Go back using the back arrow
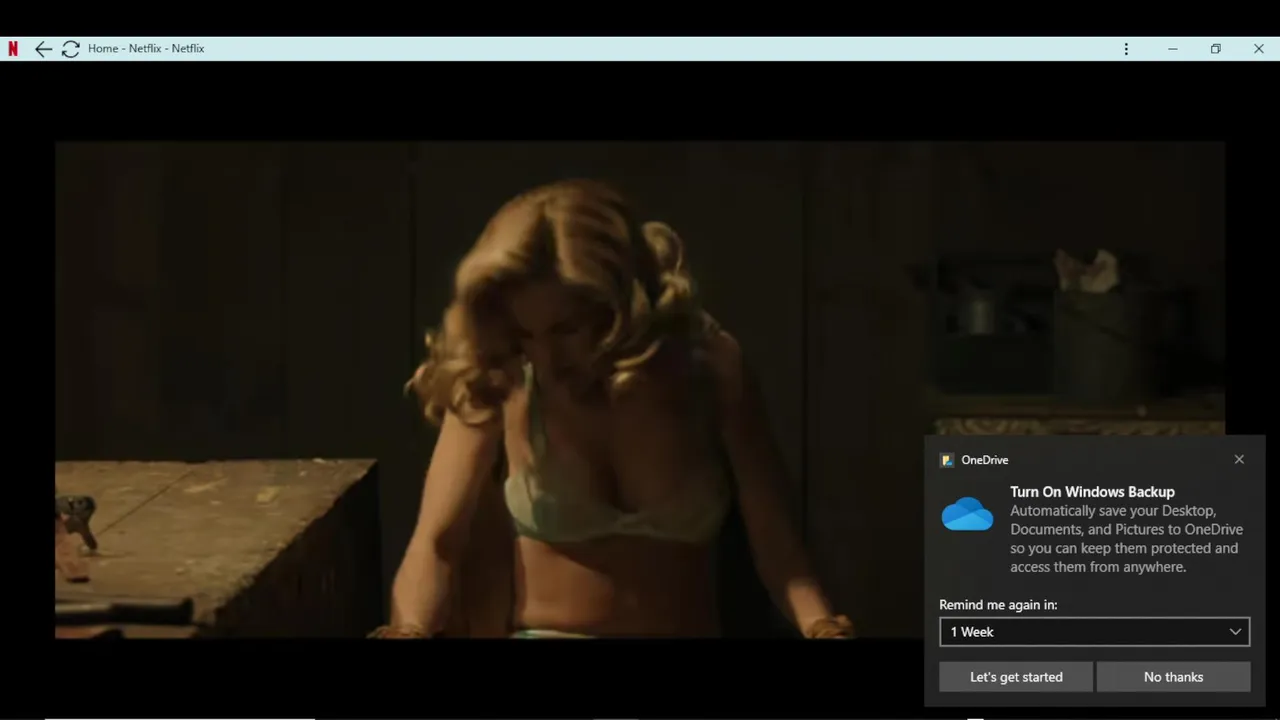The height and width of the screenshot is (720, 1280). [43, 49]
